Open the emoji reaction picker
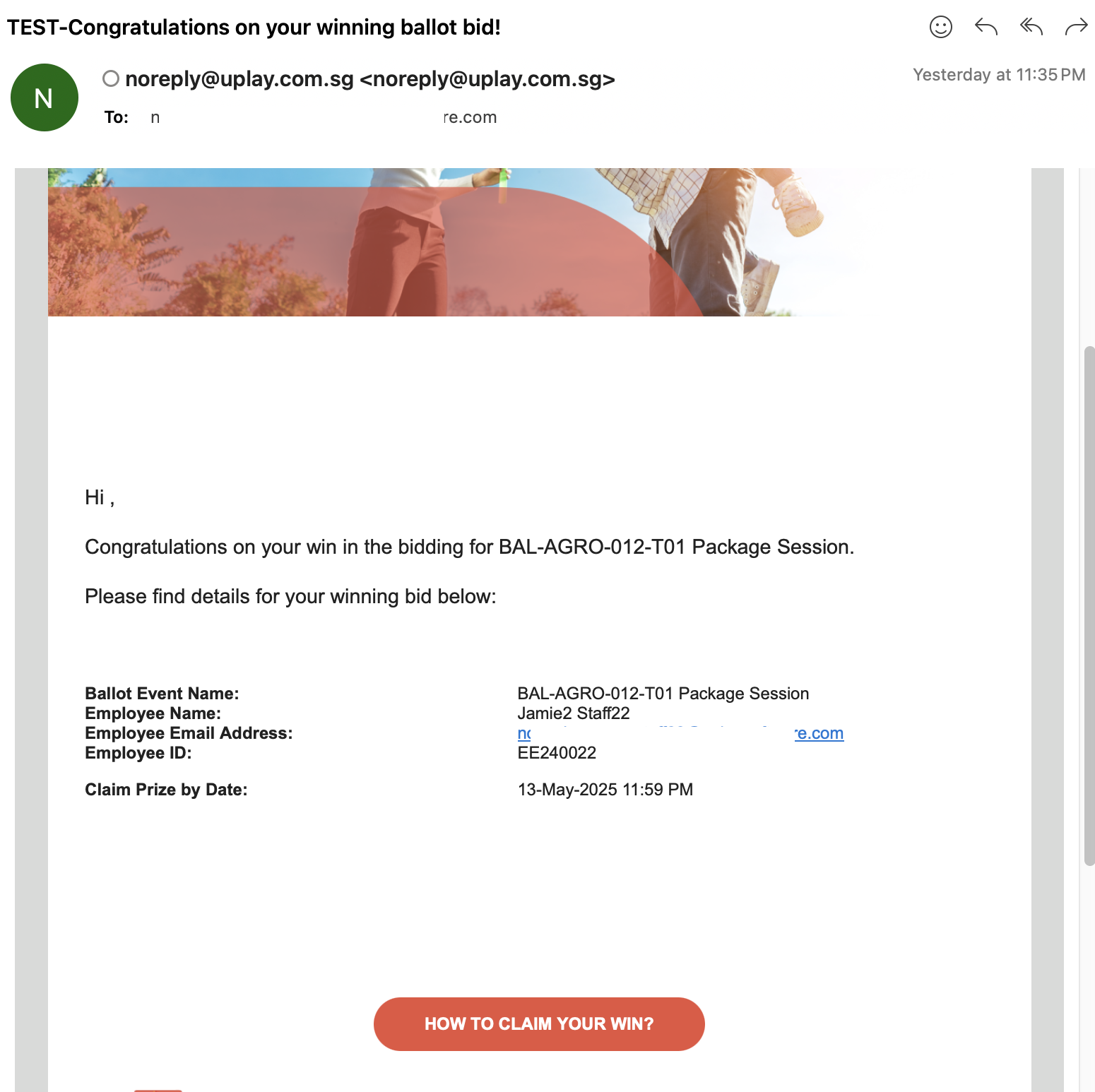1095x1092 pixels. 940,28
